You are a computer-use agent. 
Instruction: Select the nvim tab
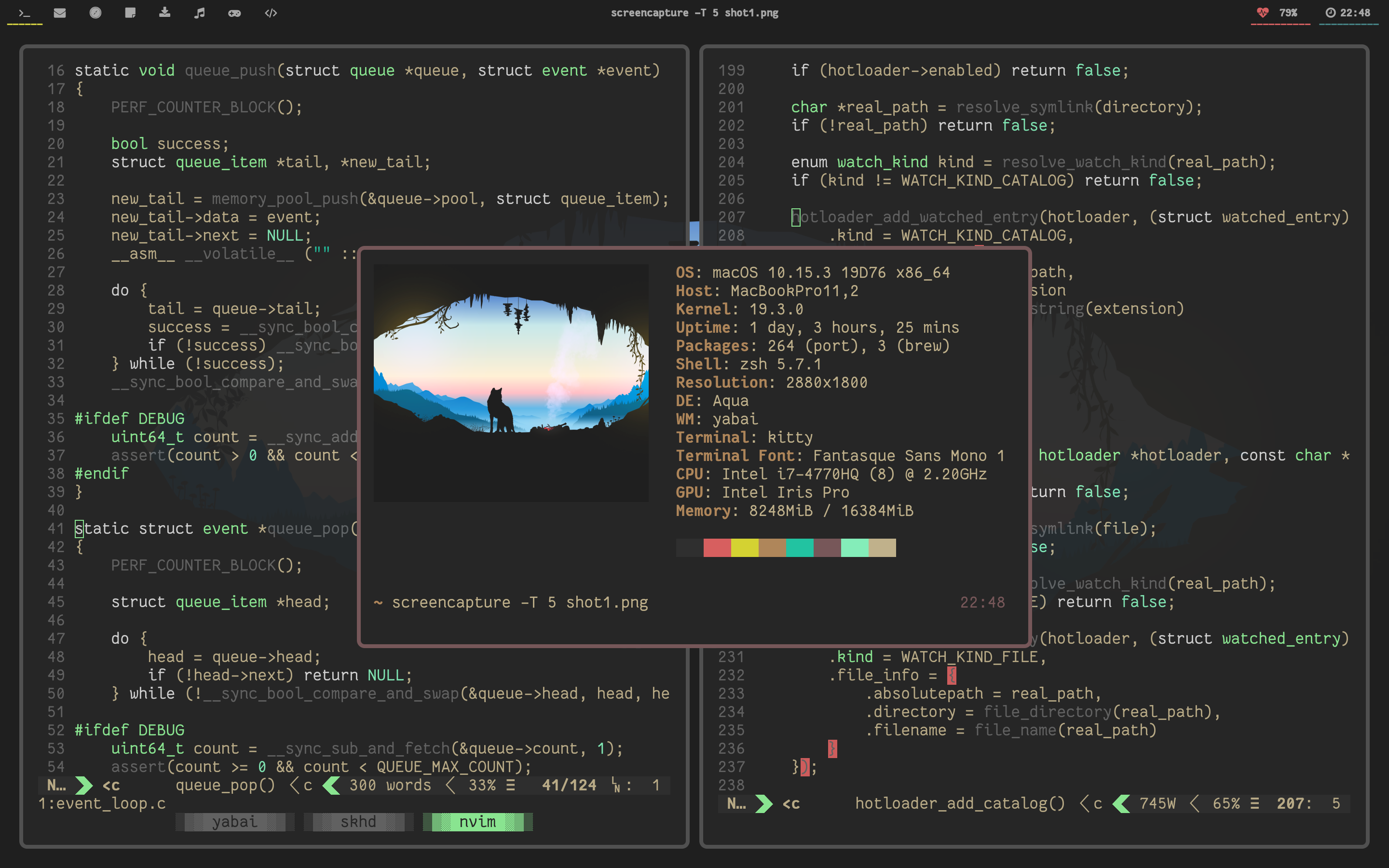tap(477, 822)
